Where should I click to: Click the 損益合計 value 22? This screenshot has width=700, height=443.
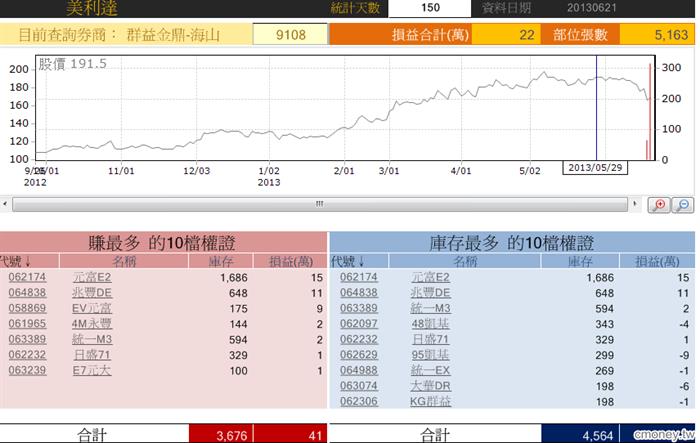pos(506,34)
